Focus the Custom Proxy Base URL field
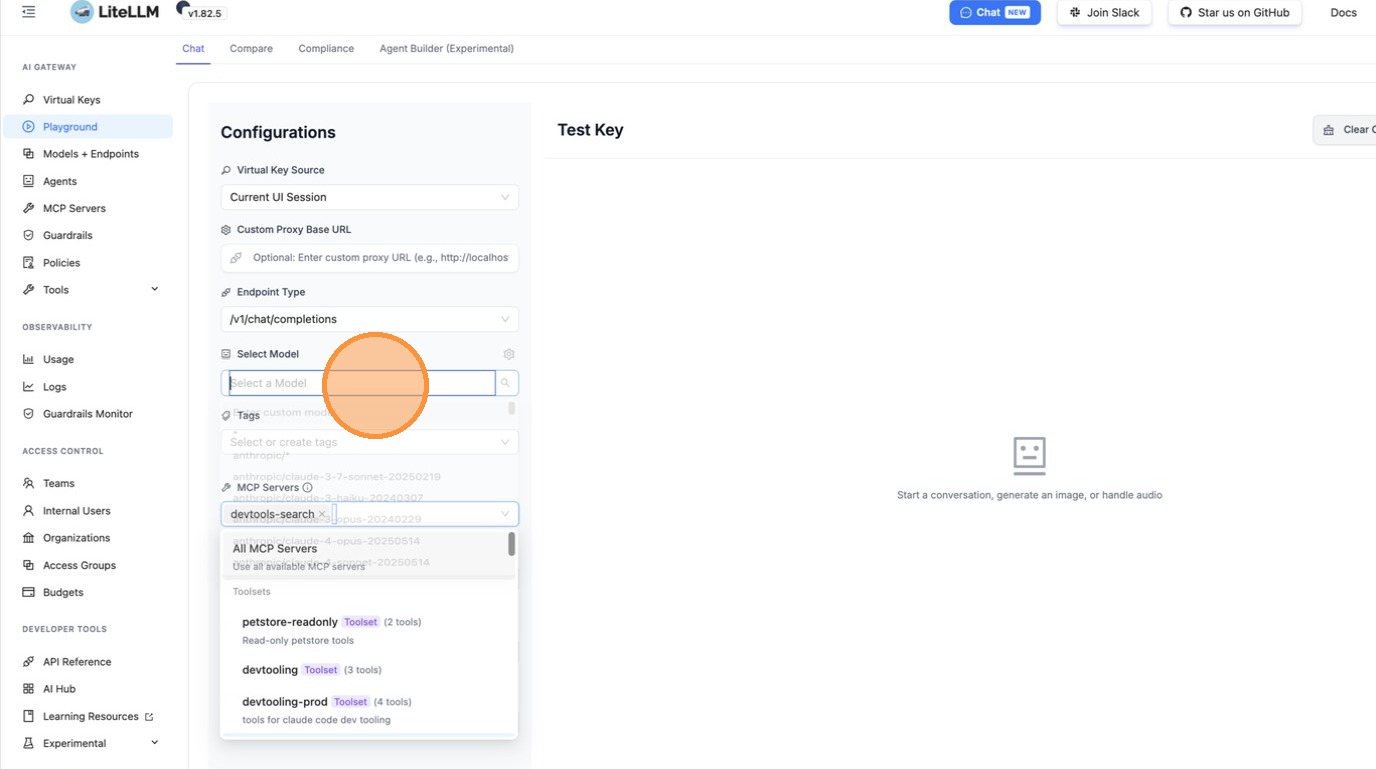1376x769 pixels. point(370,257)
